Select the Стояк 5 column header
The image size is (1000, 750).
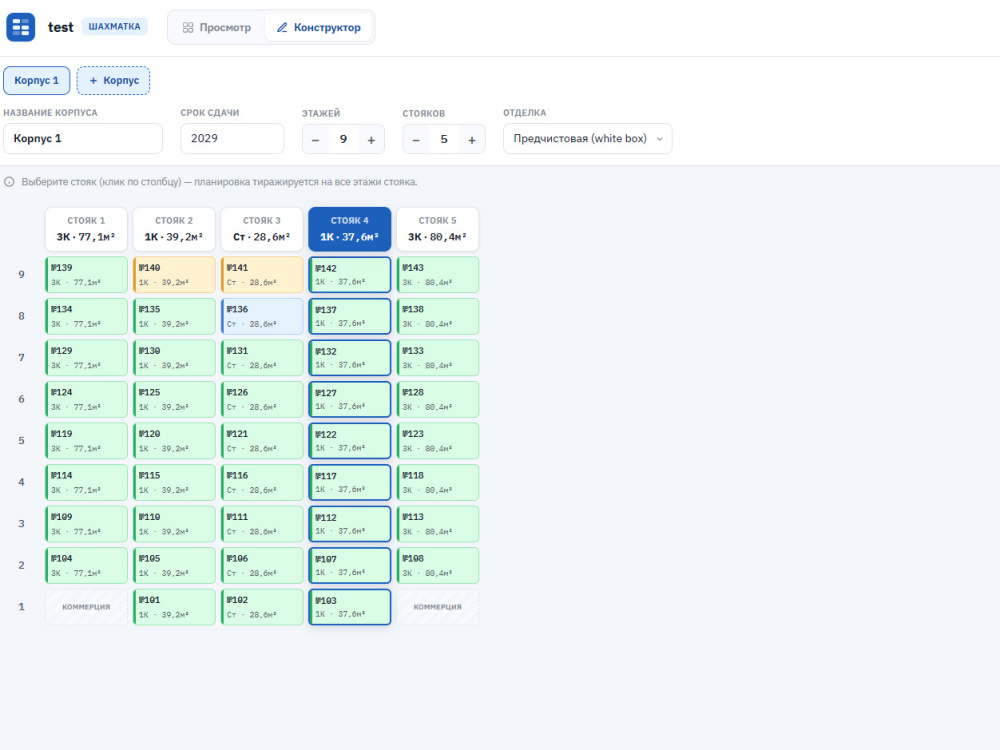[x=438, y=229]
